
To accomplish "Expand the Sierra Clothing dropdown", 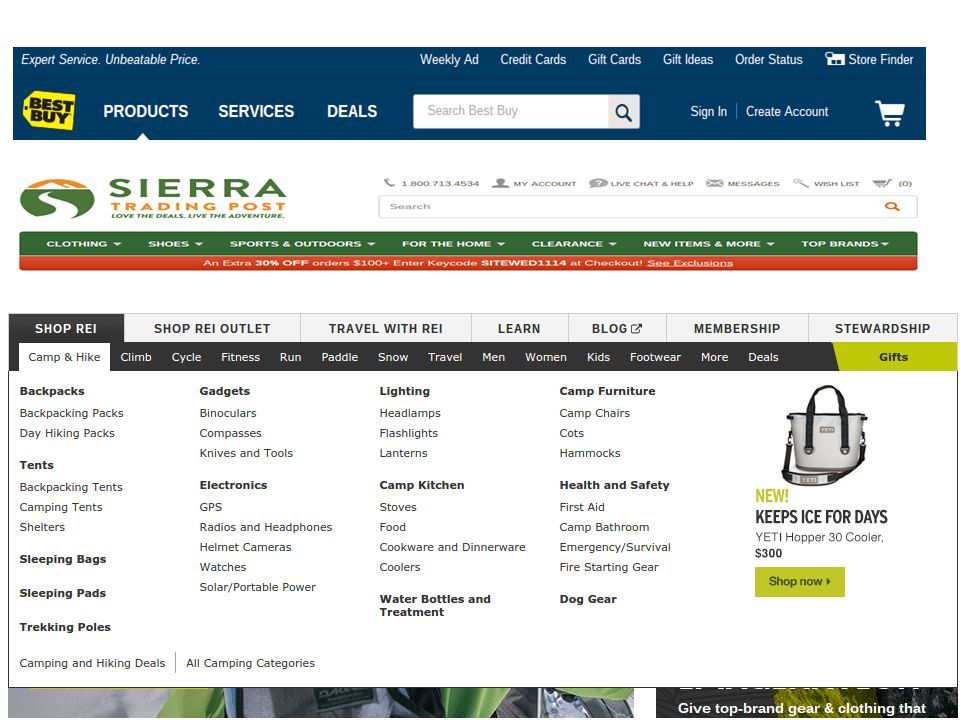I will (x=84, y=244).
